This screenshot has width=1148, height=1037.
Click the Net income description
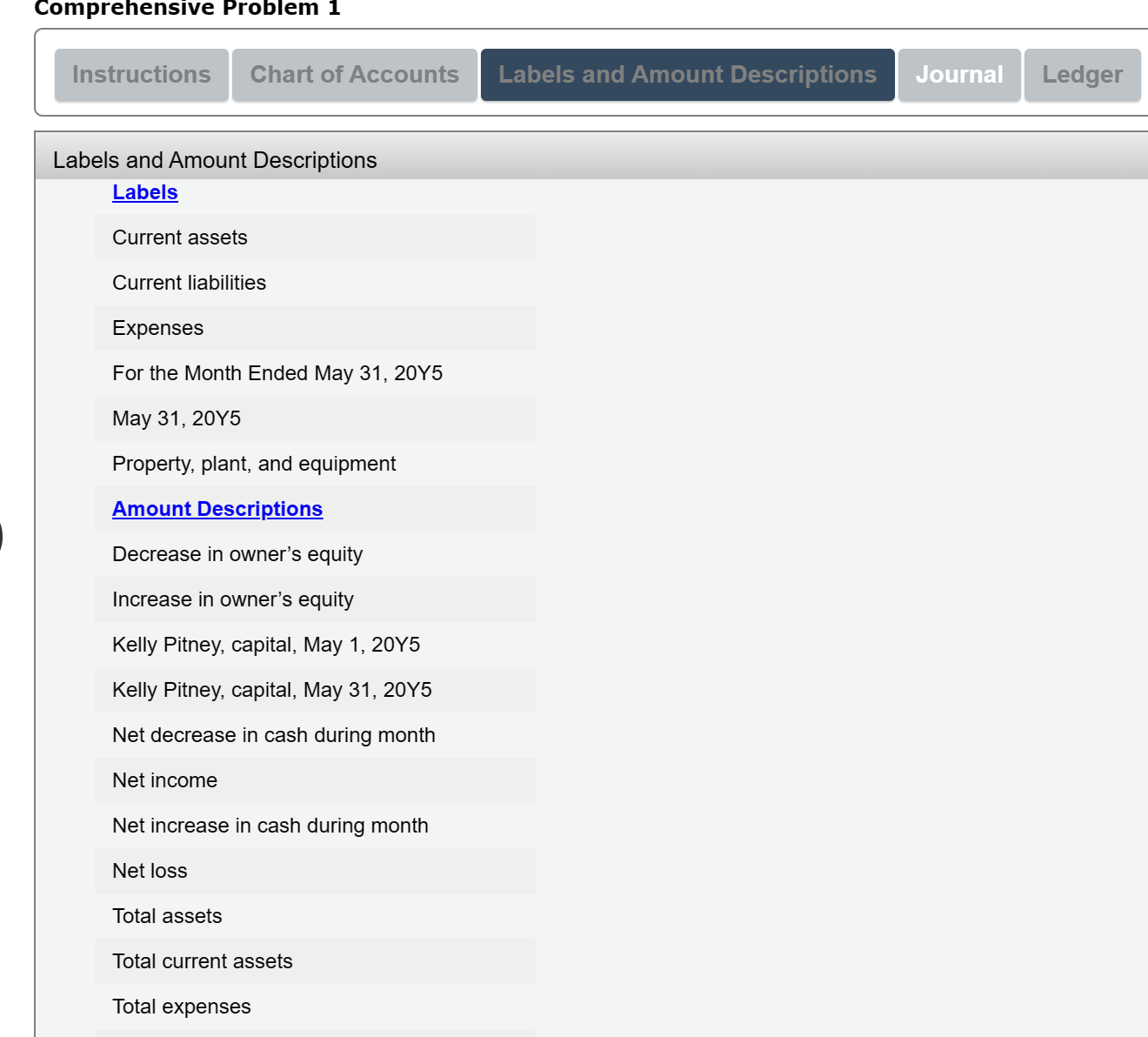(164, 780)
